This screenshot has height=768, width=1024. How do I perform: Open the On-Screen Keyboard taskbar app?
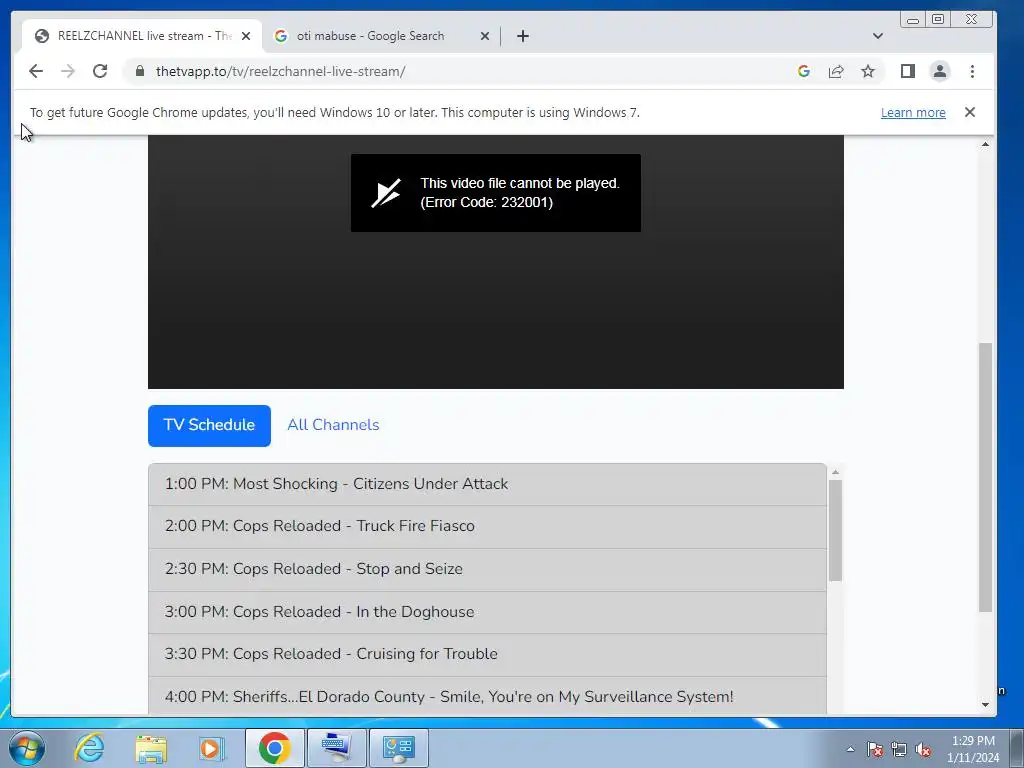(x=337, y=748)
